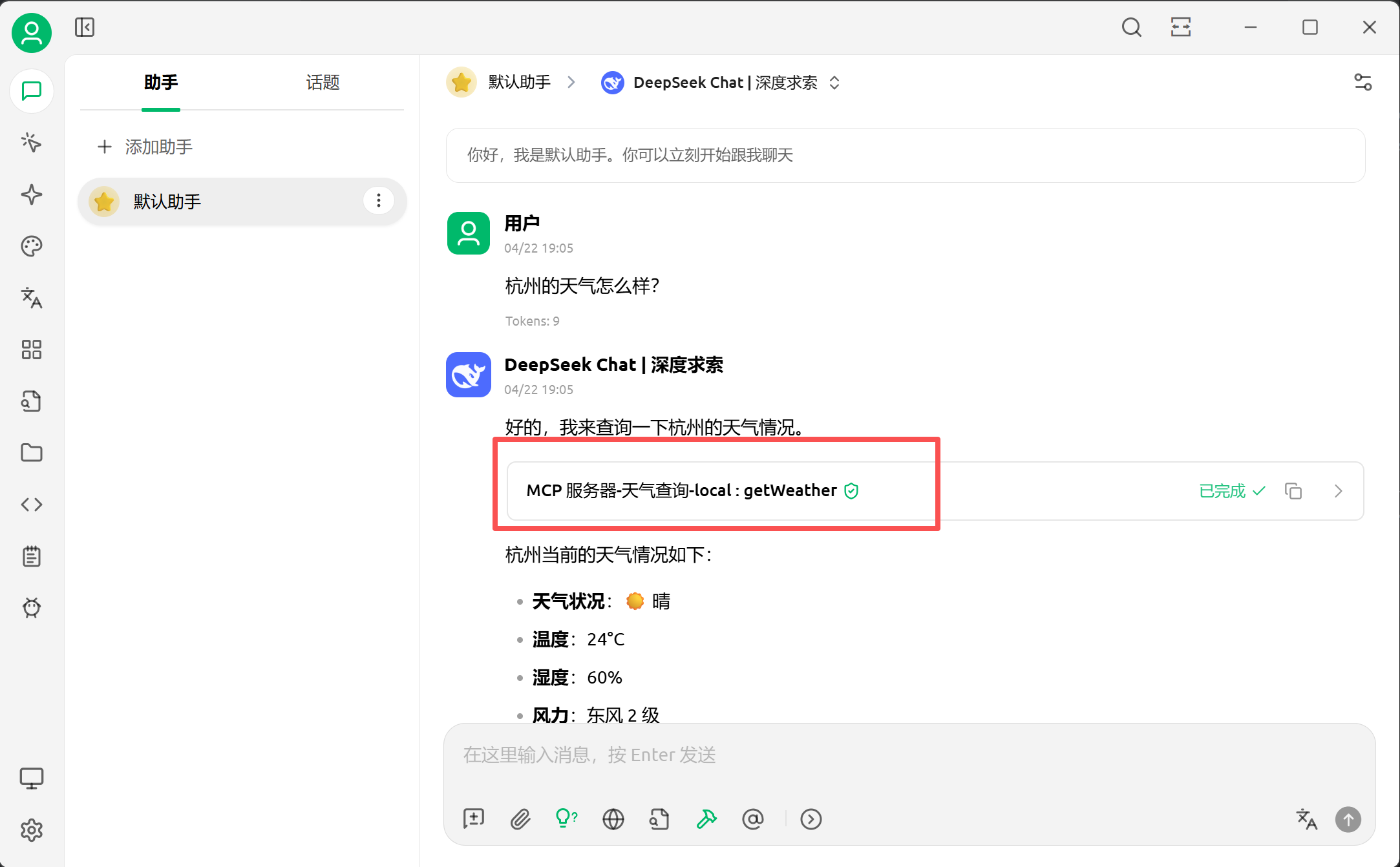The width and height of the screenshot is (1400, 867).
Task: Toggle web search globe in input bar
Action: (613, 819)
